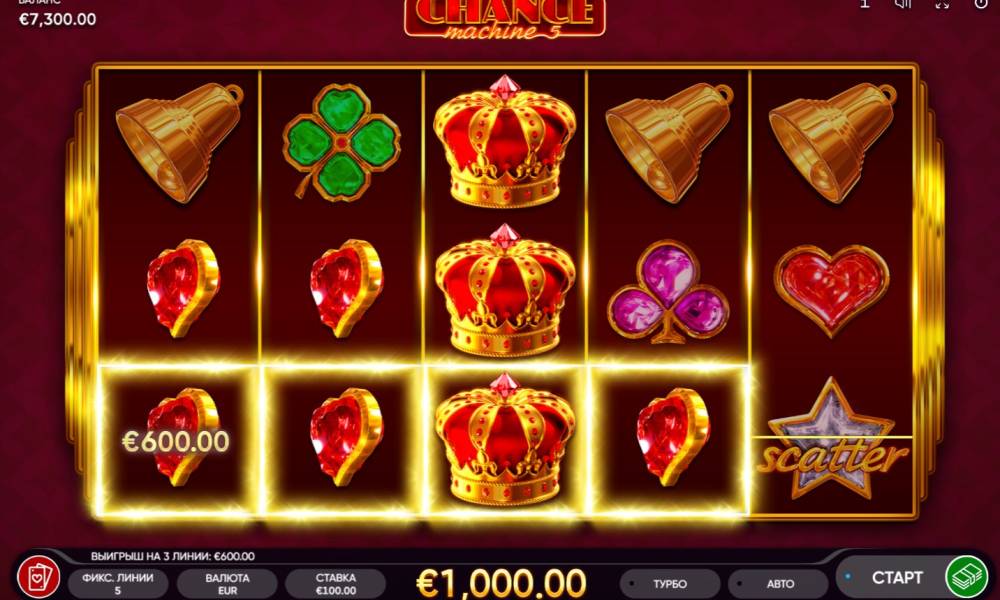The height and width of the screenshot is (600, 1000).
Task: Toggle АВТО autoplay
Action: click(x=779, y=583)
